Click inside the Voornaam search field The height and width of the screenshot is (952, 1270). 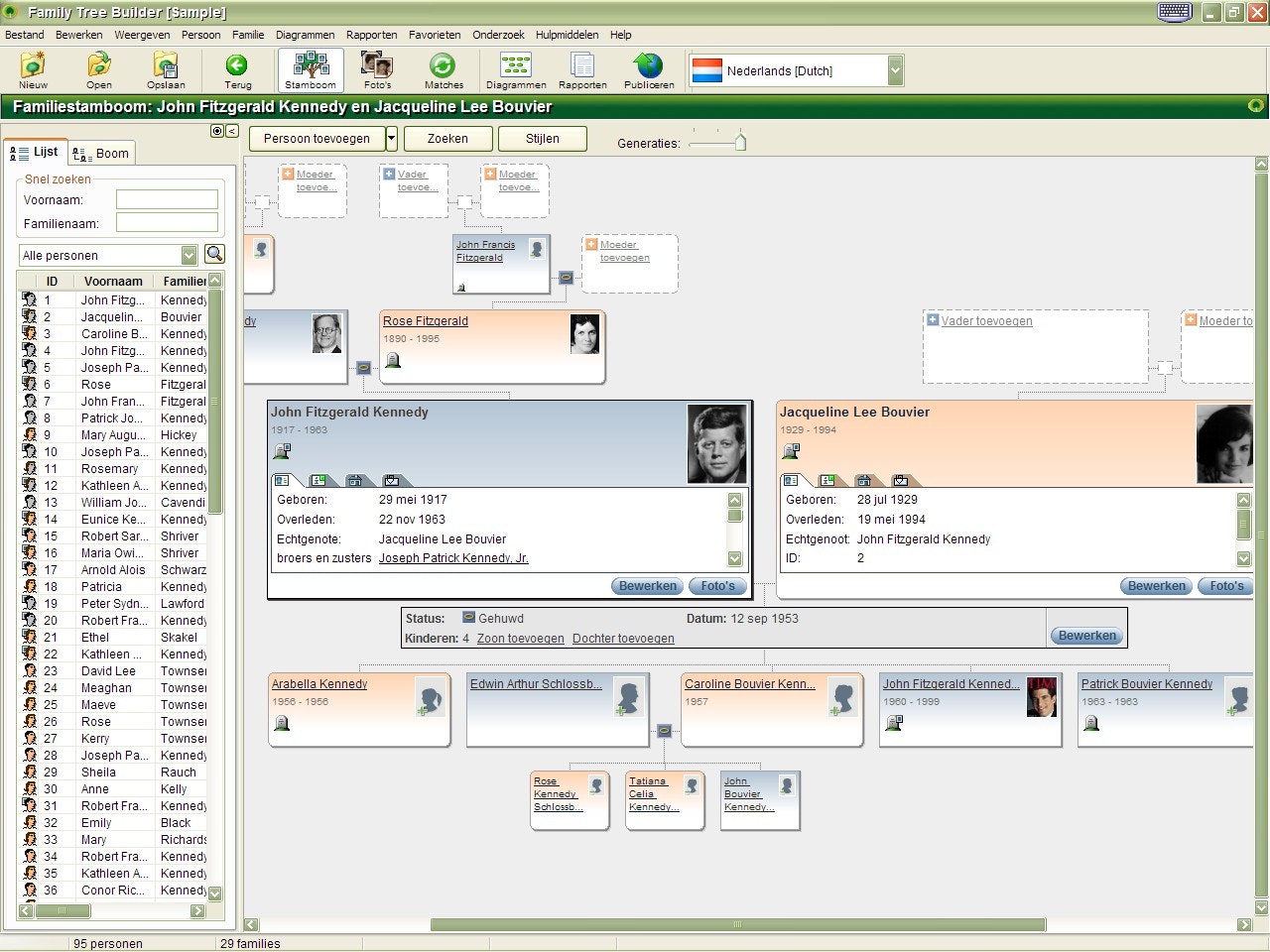(166, 198)
